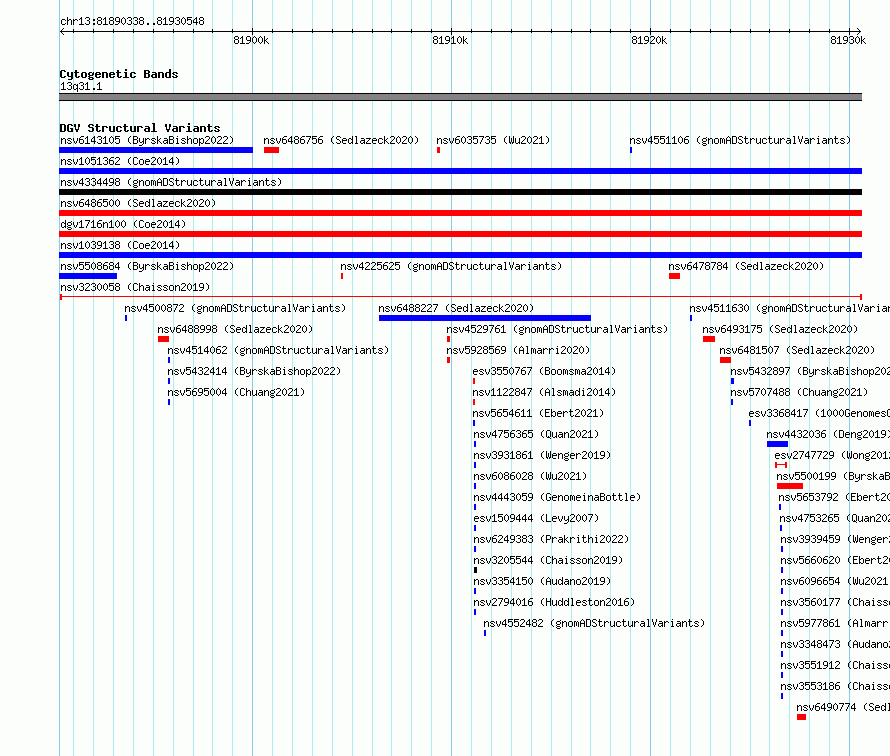Click the nsv5653792 variant label
Screen dimensions: 890x756
pos(834,497)
